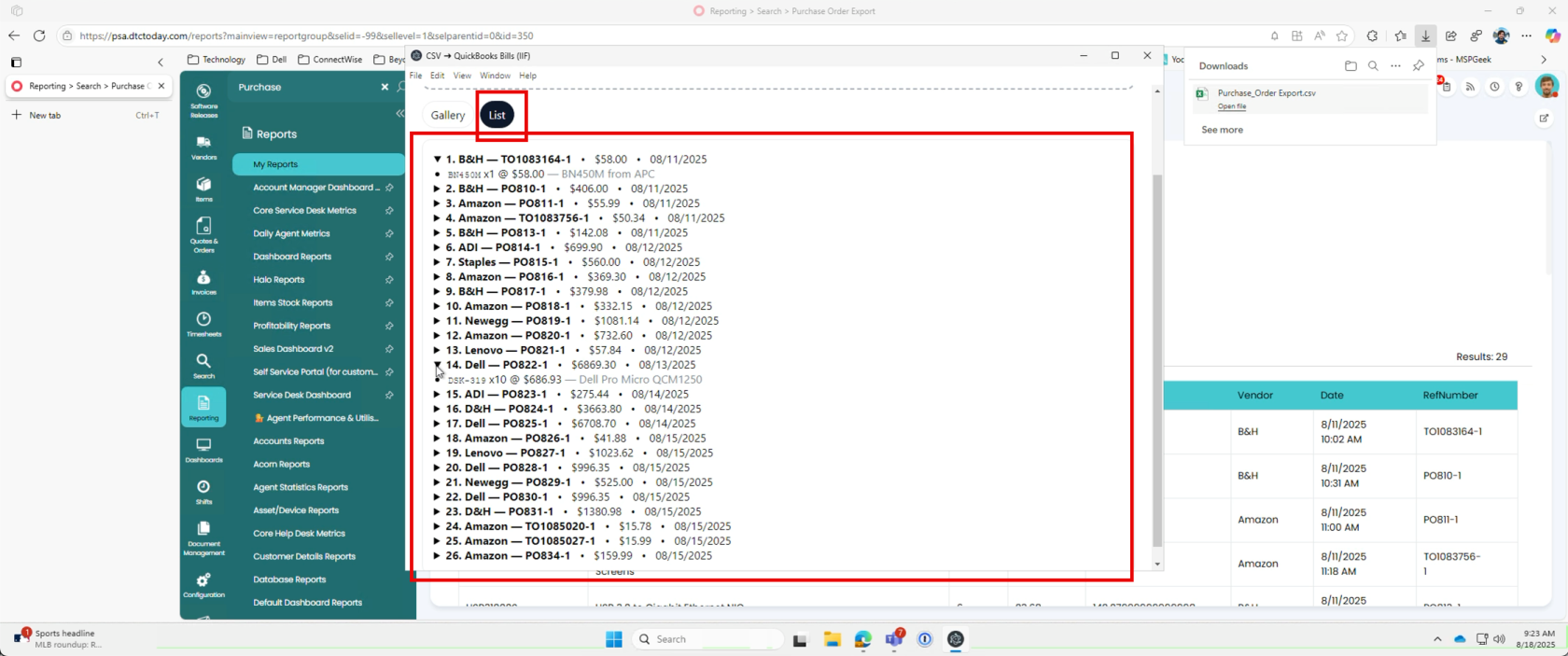Open the Configuration sidebar icon
The height and width of the screenshot is (656, 1568).
click(x=203, y=586)
